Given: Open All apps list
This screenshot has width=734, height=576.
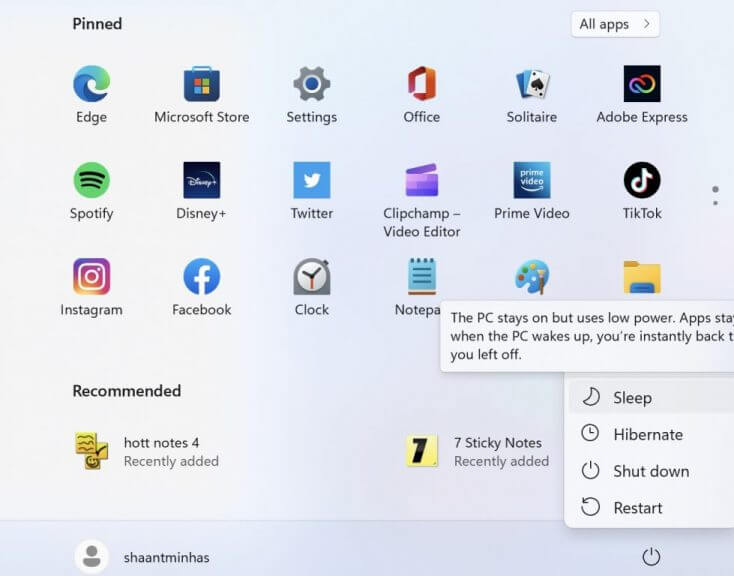Looking at the screenshot, I should 615,24.
